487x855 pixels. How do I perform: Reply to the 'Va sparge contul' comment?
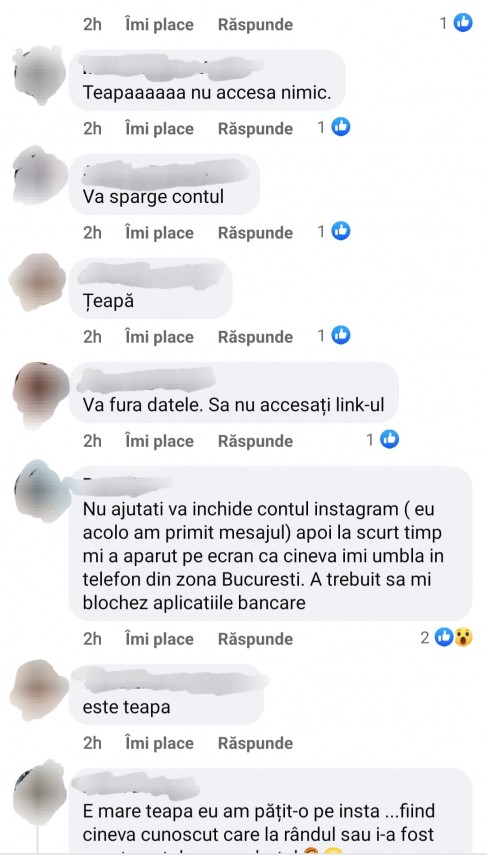tap(255, 233)
